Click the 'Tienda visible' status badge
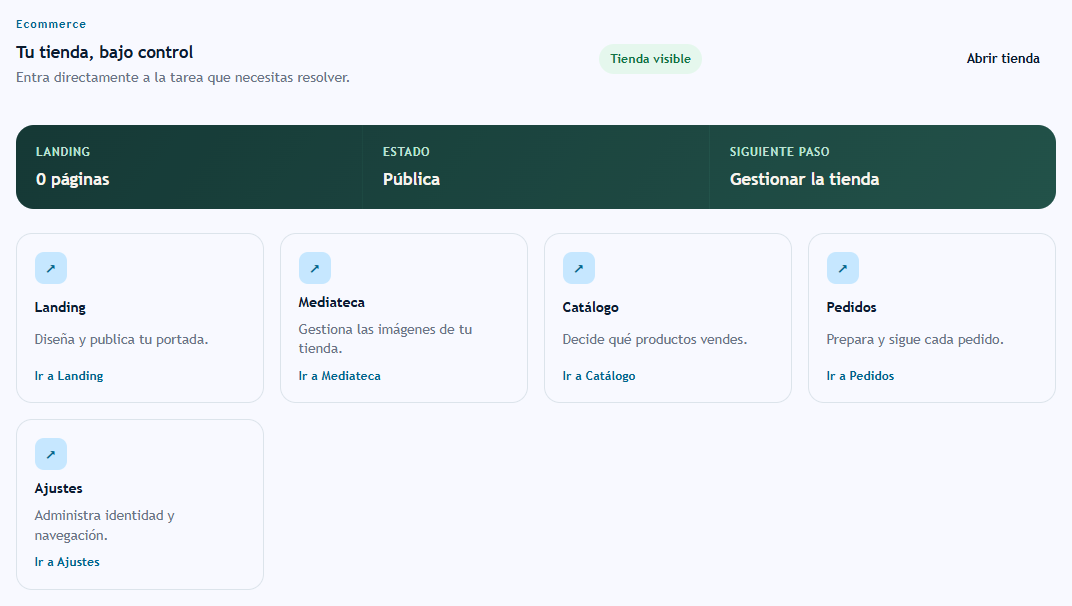 [x=650, y=59]
